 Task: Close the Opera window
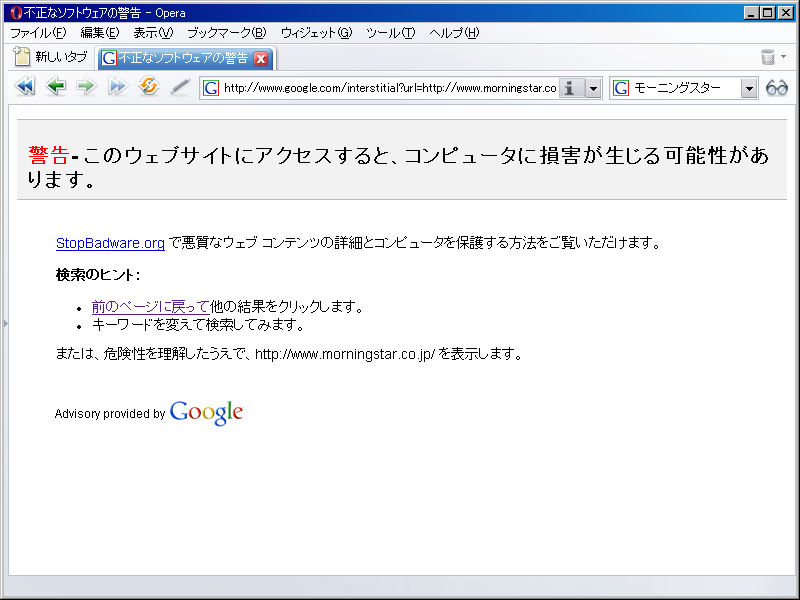[786, 13]
